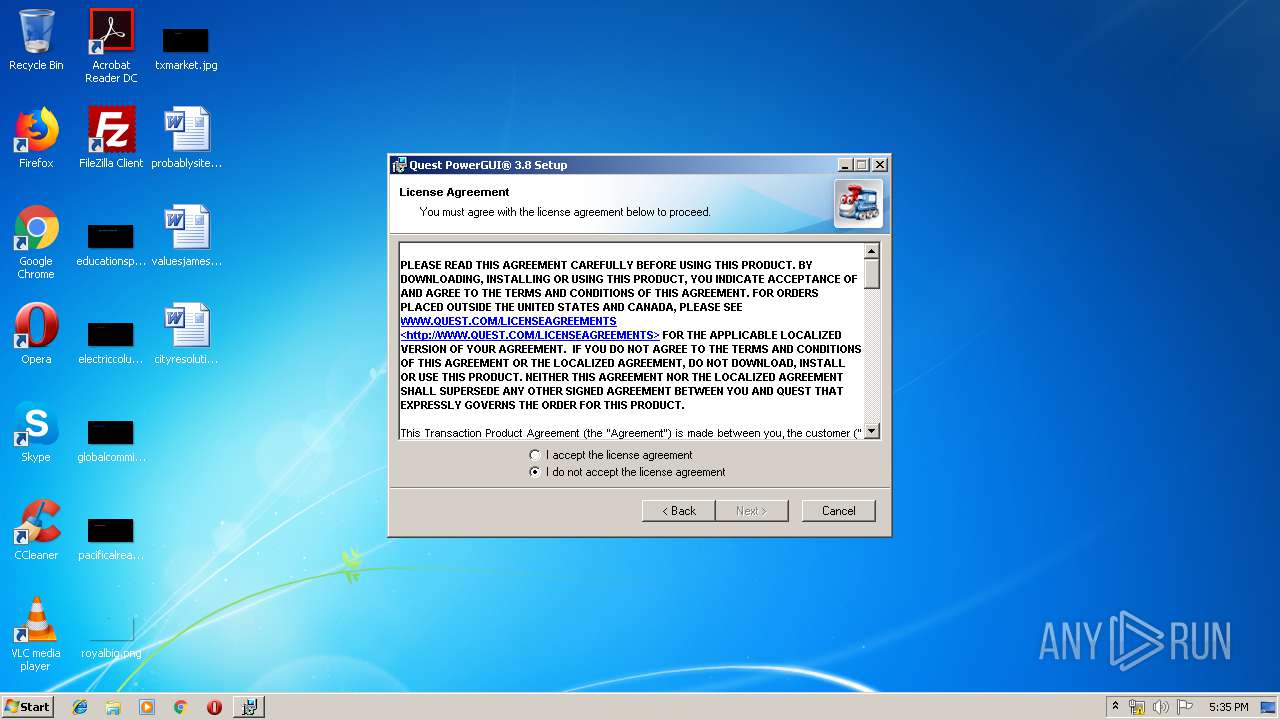Open VLC media player shortcut
The image size is (1280, 720).
tap(36, 634)
